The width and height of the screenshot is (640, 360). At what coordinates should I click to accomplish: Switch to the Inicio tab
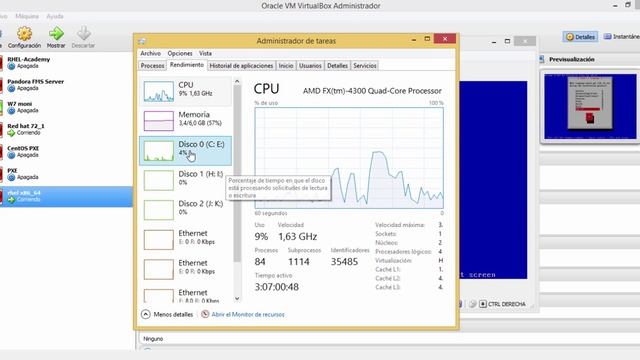(286, 66)
